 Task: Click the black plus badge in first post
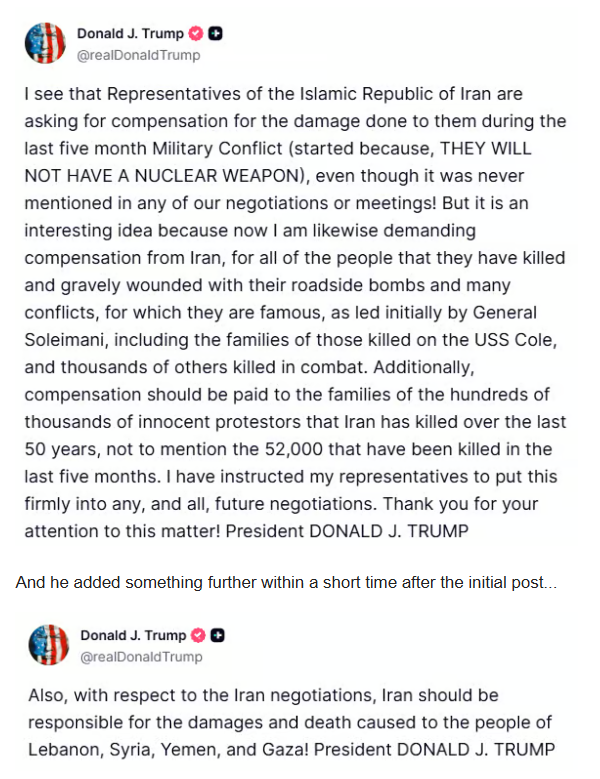click(x=215, y=33)
